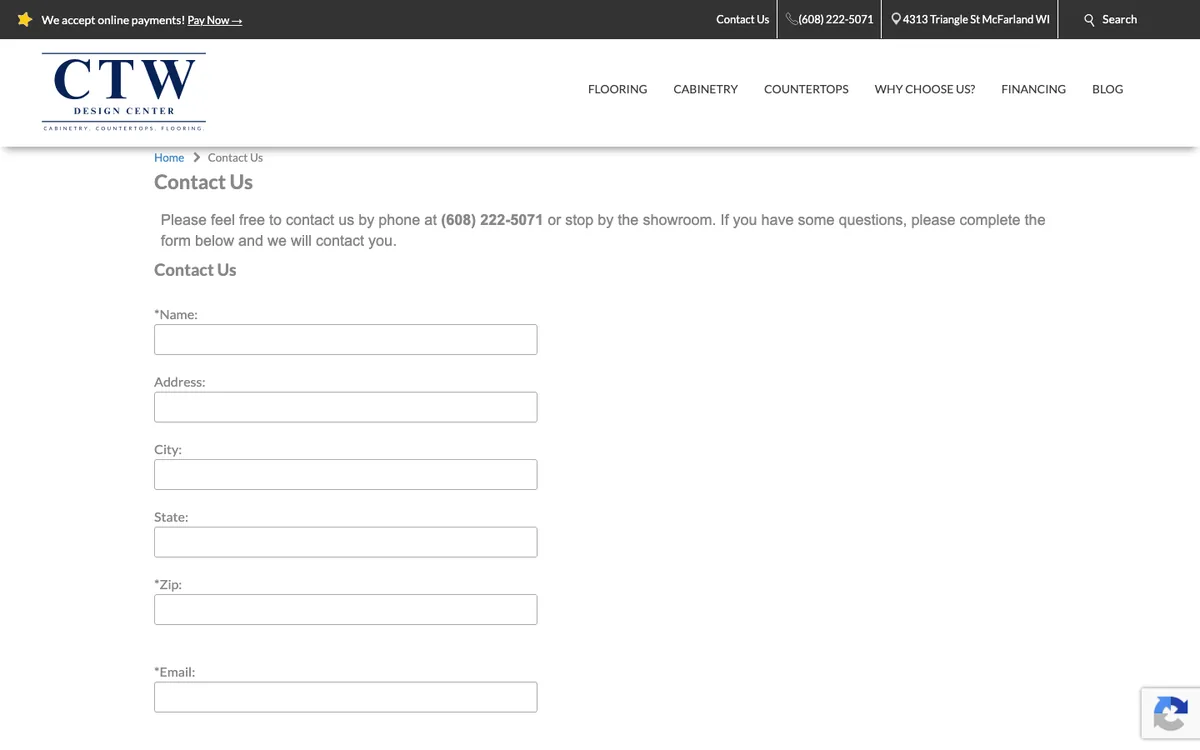Click the 'Contact Us' breadcrumb text
Image resolution: width=1200 pixels, height=750 pixels.
(x=235, y=157)
